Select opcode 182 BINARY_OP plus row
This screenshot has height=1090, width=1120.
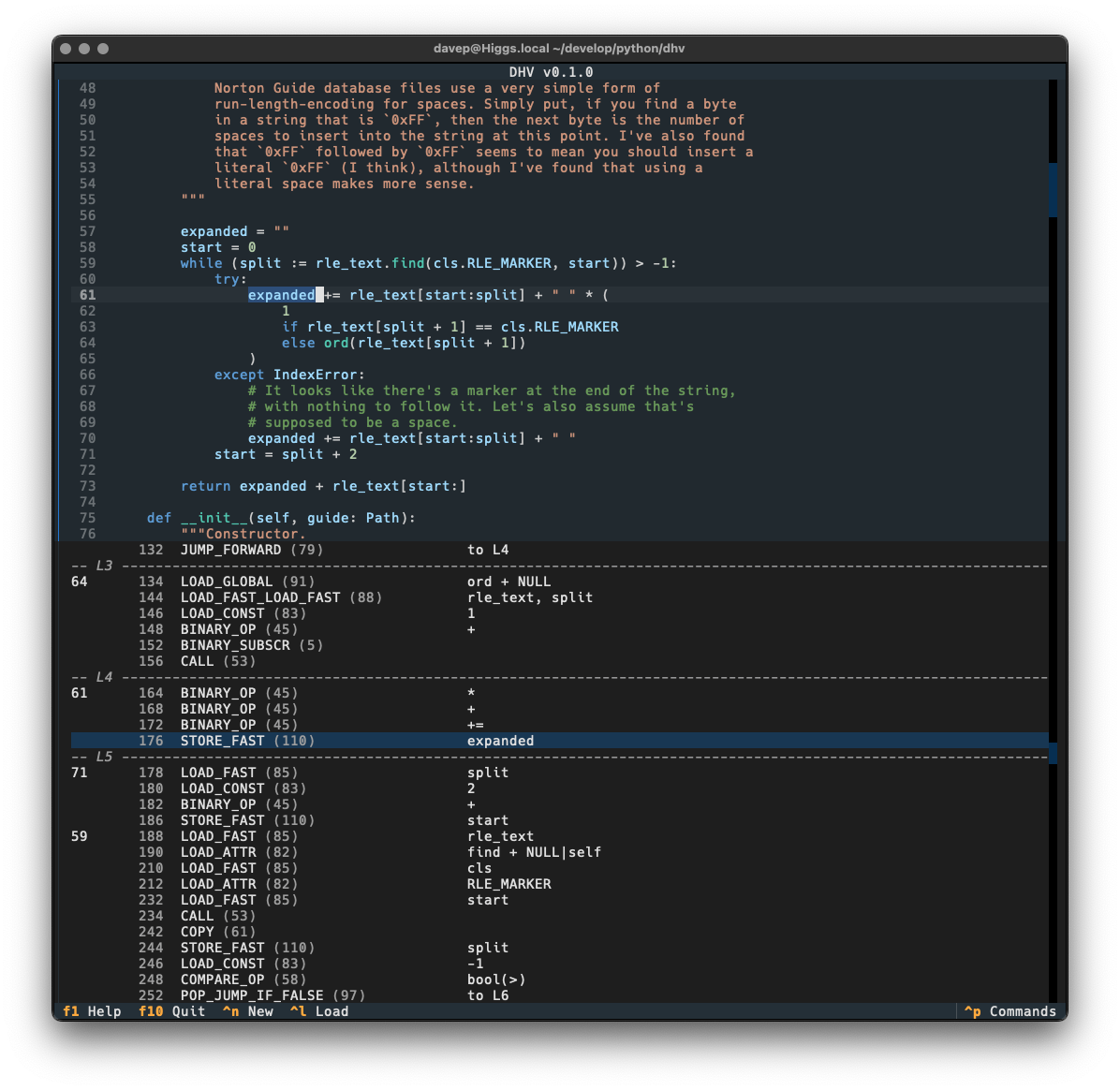(x=560, y=804)
